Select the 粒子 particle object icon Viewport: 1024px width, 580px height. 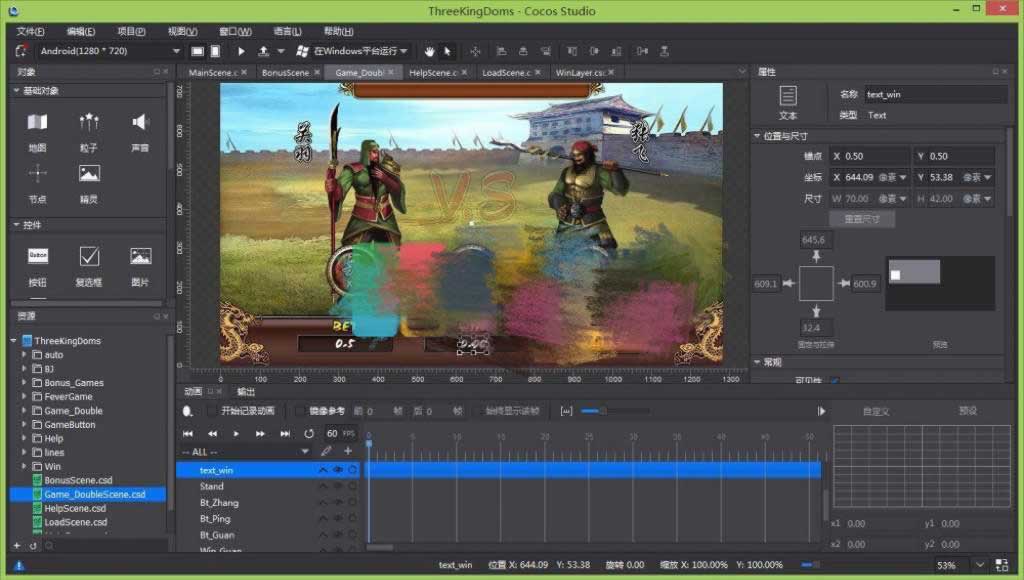point(89,123)
